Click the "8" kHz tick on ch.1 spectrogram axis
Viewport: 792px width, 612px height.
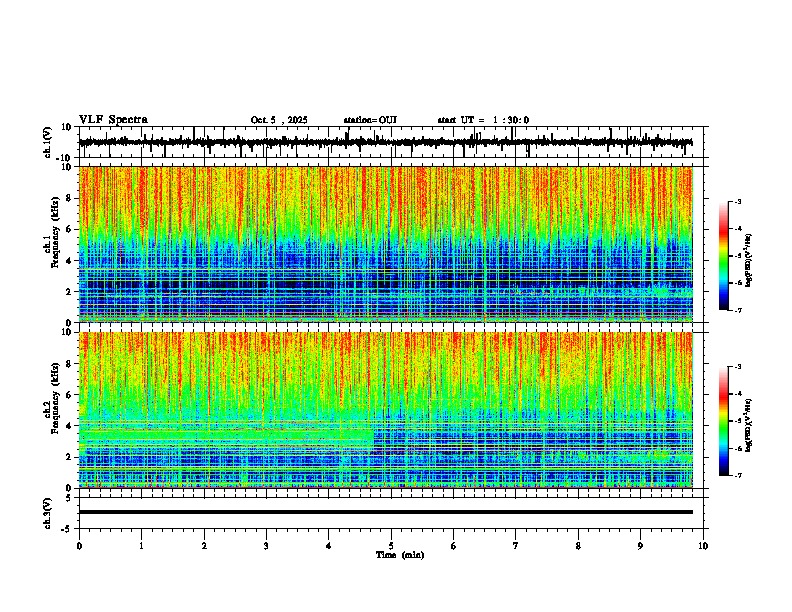tap(70, 198)
